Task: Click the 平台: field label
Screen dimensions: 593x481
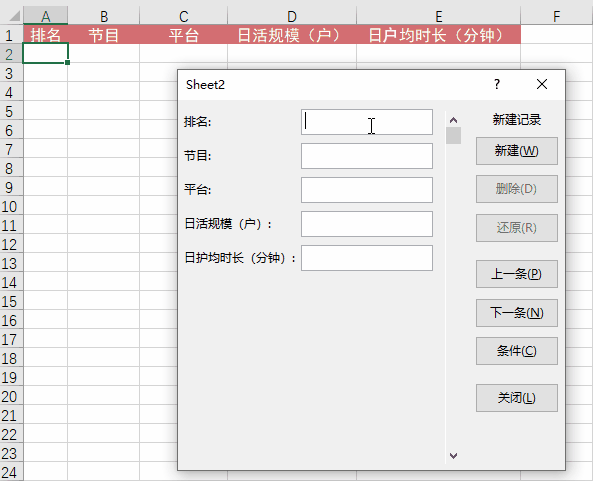Action: pyautogui.click(x=197, y=189)
